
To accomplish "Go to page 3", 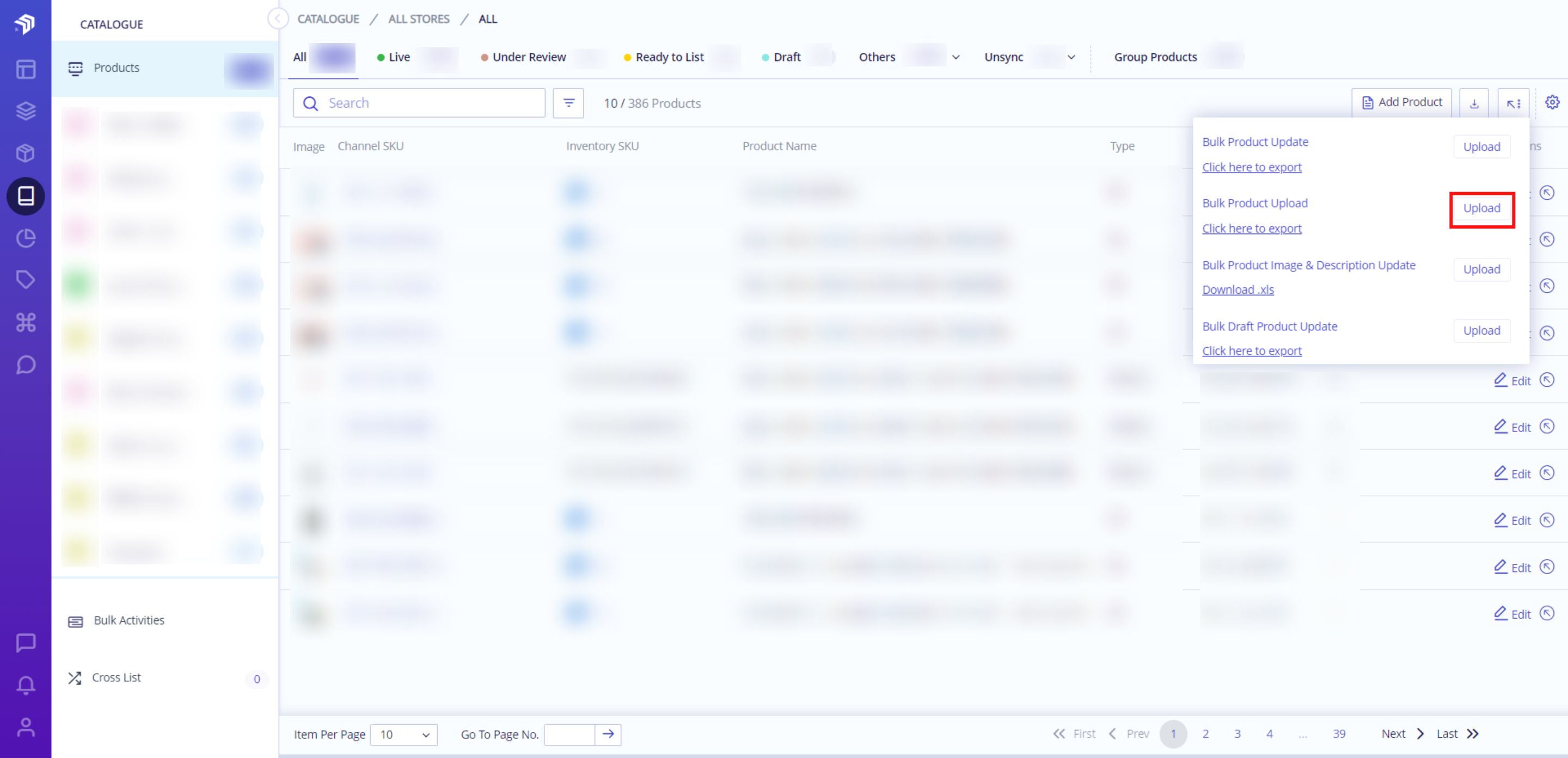I will 1238,734.
